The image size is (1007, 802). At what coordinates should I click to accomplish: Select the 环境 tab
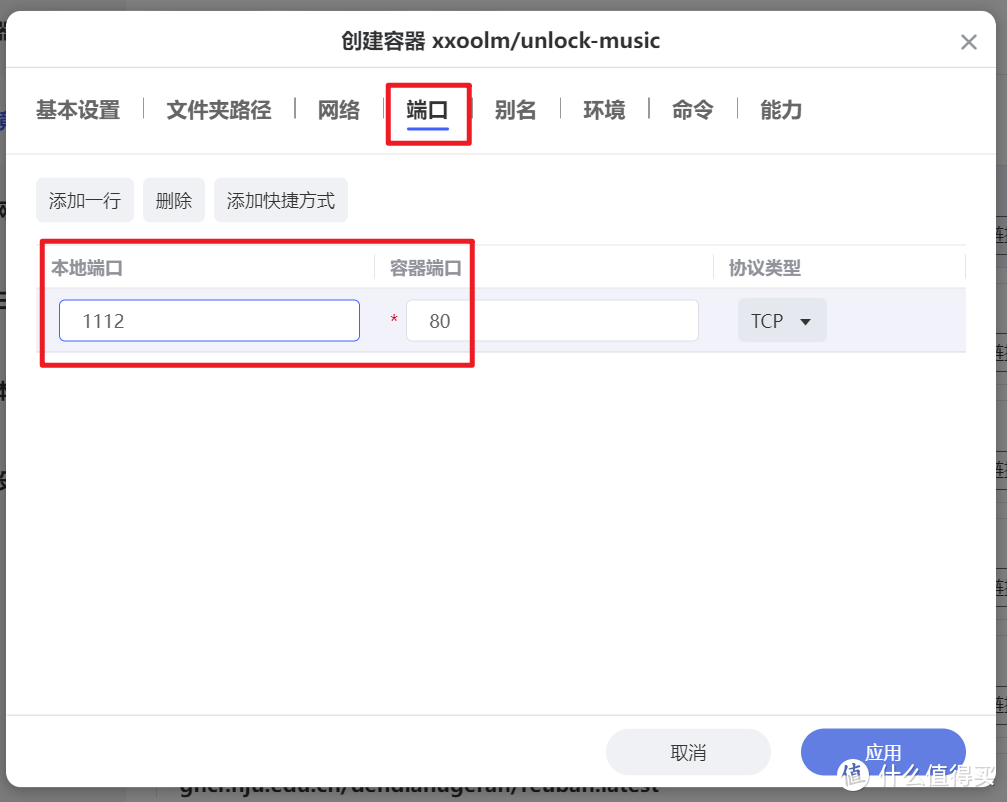click(x=604, y=110)
